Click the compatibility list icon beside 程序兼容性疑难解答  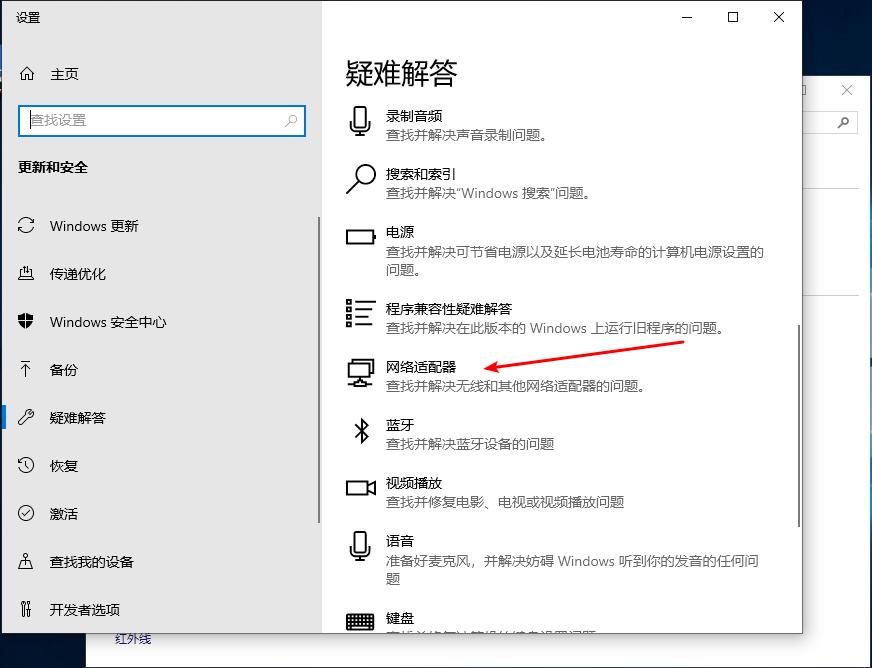pos(359,314)
